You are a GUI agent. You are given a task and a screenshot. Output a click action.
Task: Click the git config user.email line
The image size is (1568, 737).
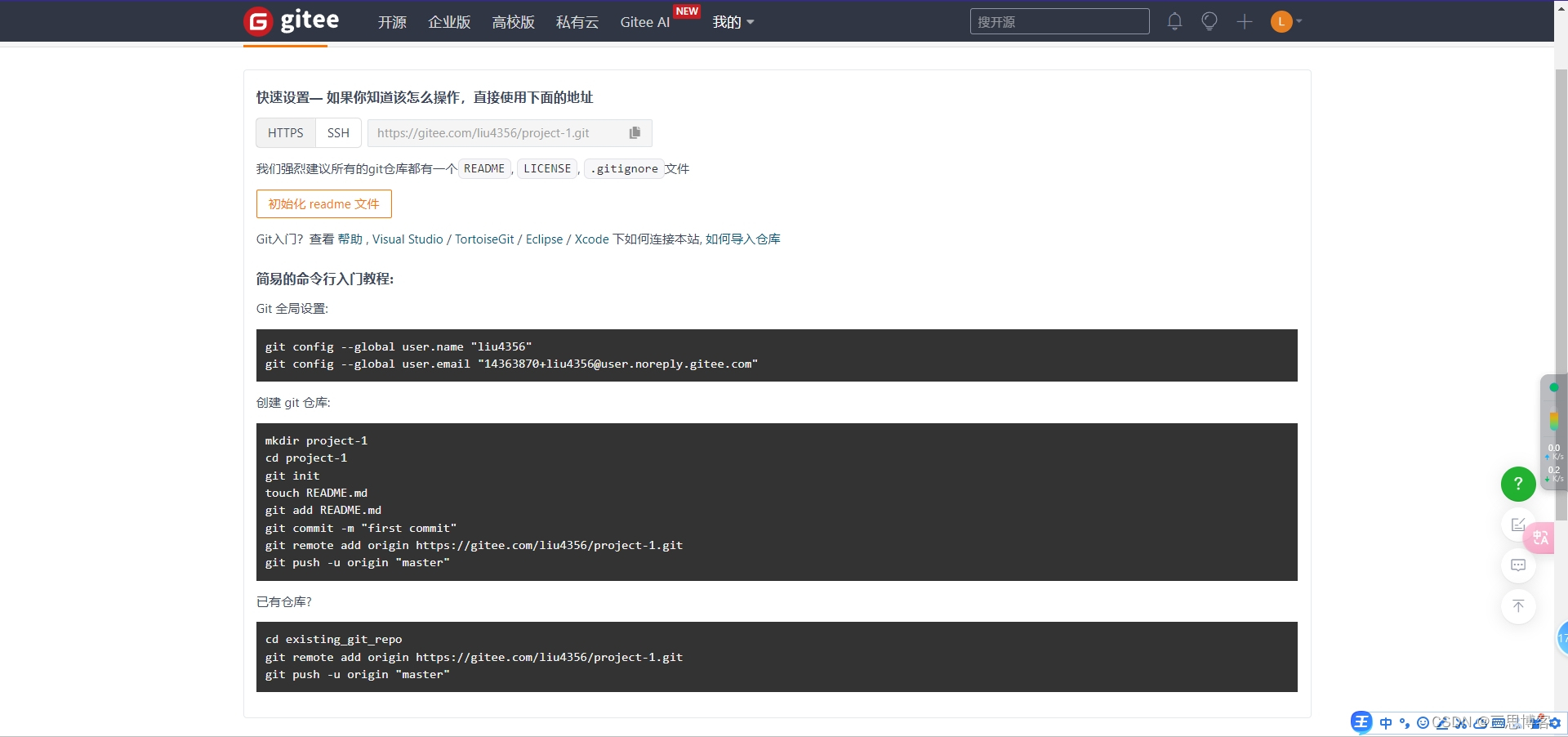point(511,364)
